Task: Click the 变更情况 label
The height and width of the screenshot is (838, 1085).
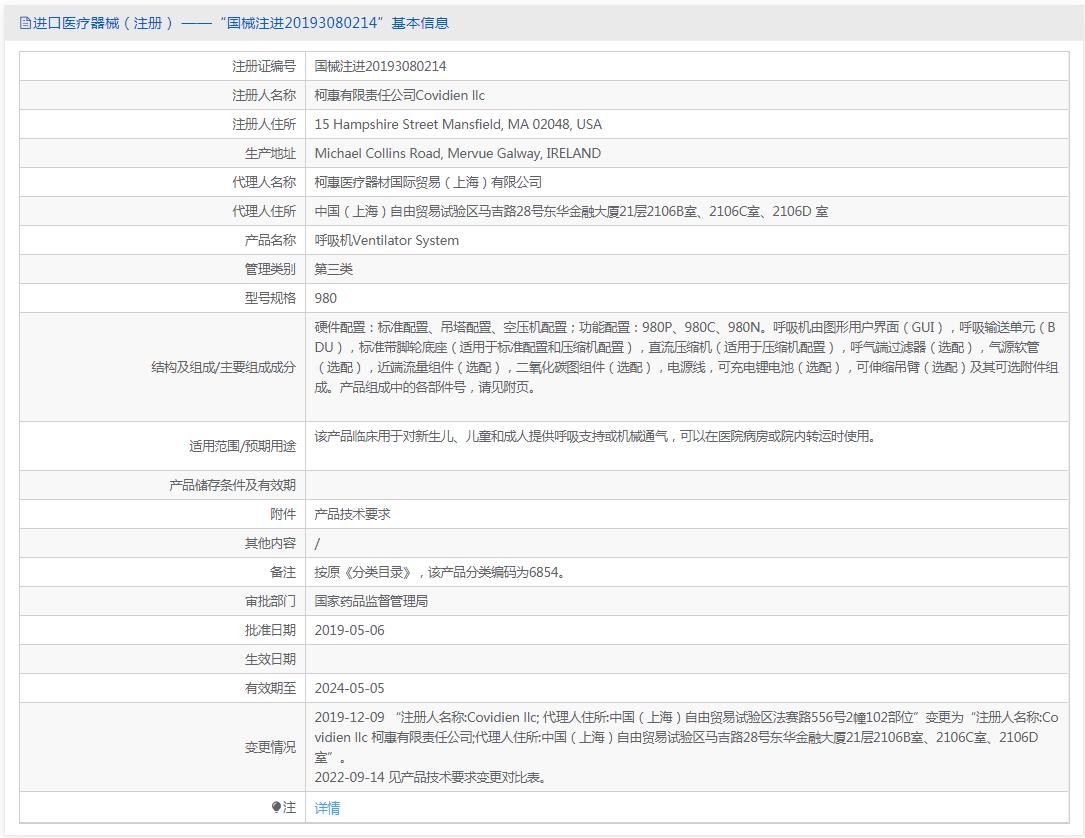Action: 270,748
